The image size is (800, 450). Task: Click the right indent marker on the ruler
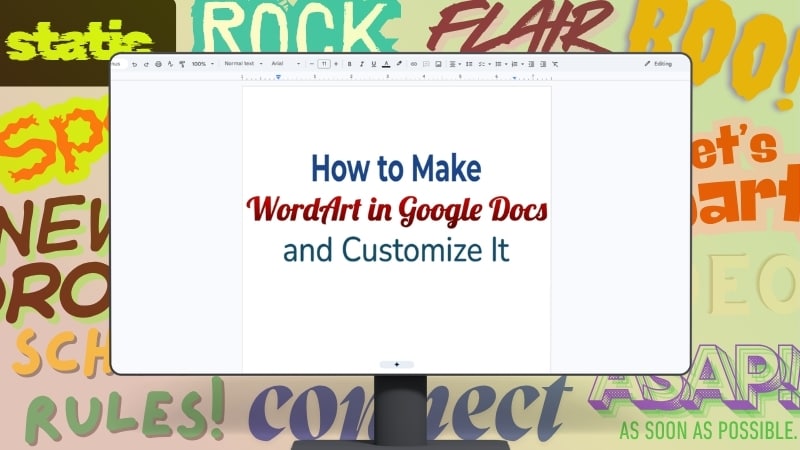pyautogui.click(x=514, y=78)
